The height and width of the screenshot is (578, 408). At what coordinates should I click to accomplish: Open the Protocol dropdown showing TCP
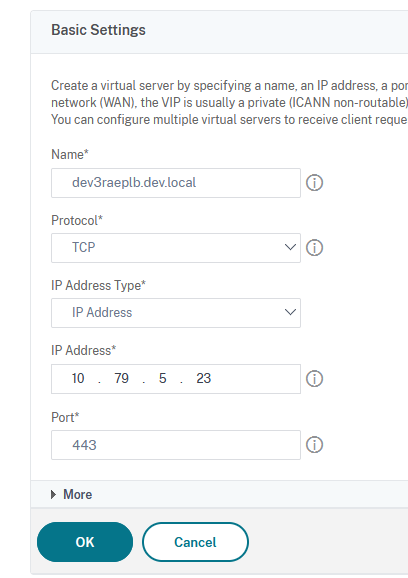[176, 248]
